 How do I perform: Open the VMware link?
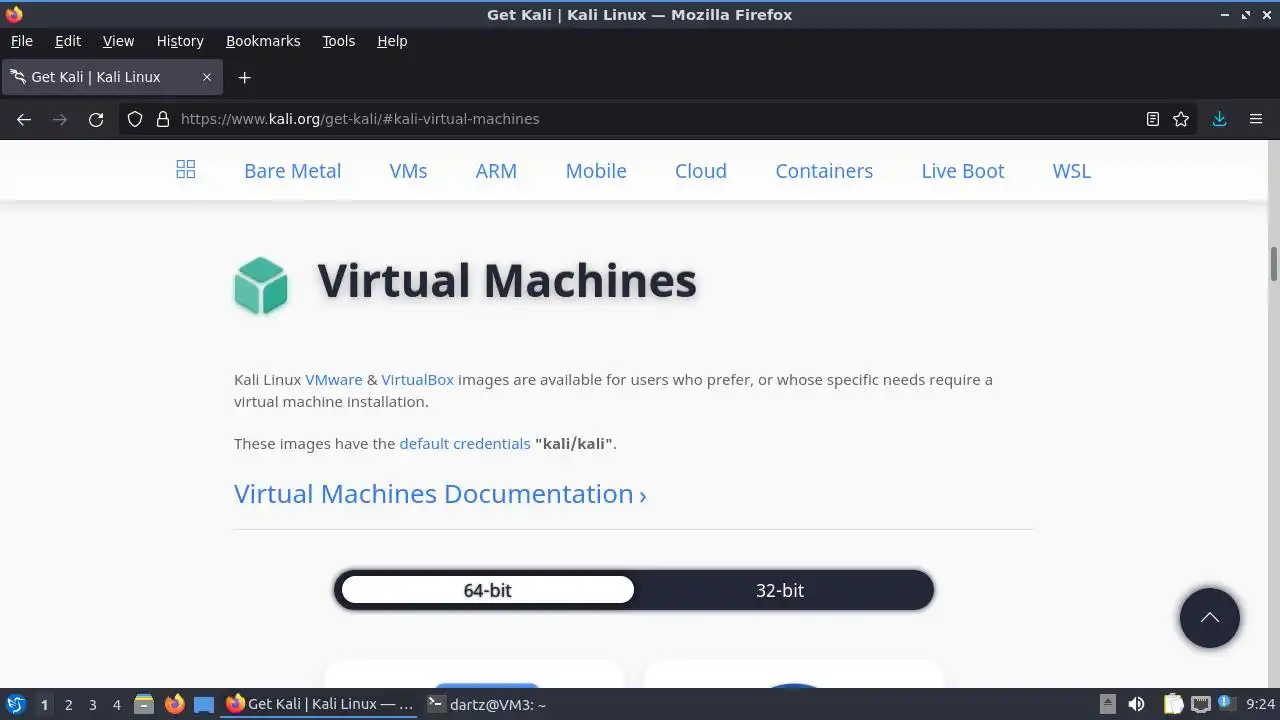click(334, 380)
